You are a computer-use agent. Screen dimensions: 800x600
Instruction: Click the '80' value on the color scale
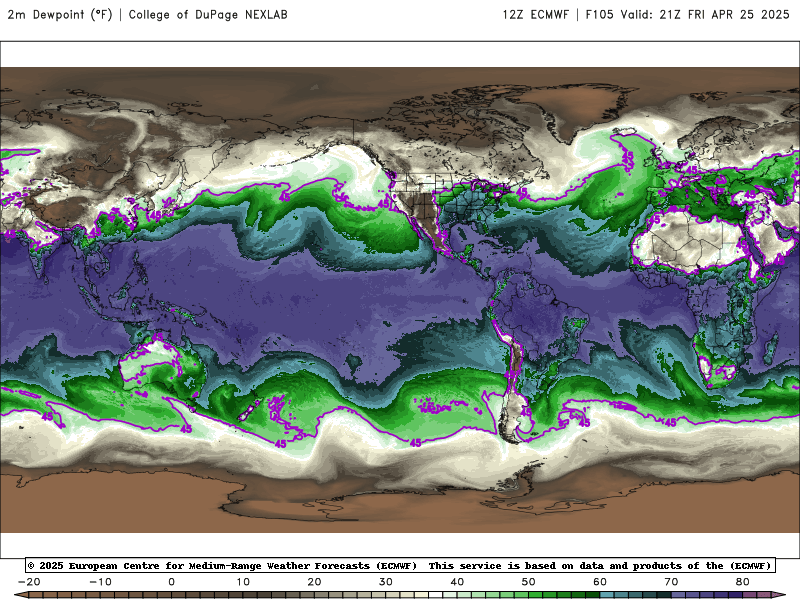[x=743, y=582]
